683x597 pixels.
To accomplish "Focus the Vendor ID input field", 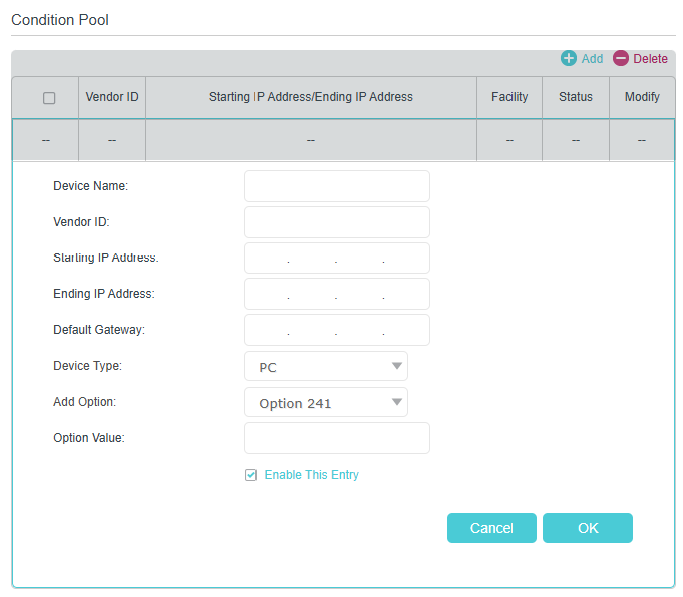I will click(337, 222).
